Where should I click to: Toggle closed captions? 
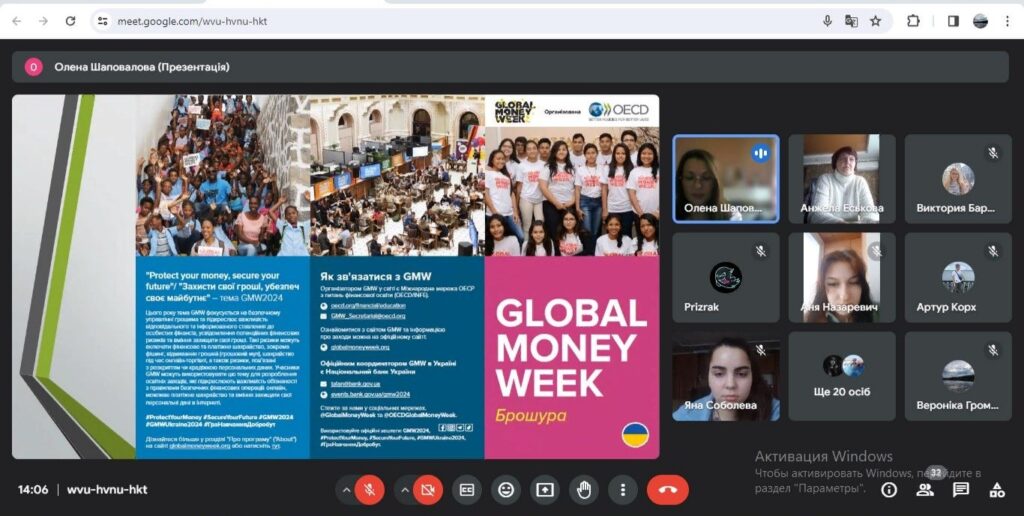coord(467,490)
